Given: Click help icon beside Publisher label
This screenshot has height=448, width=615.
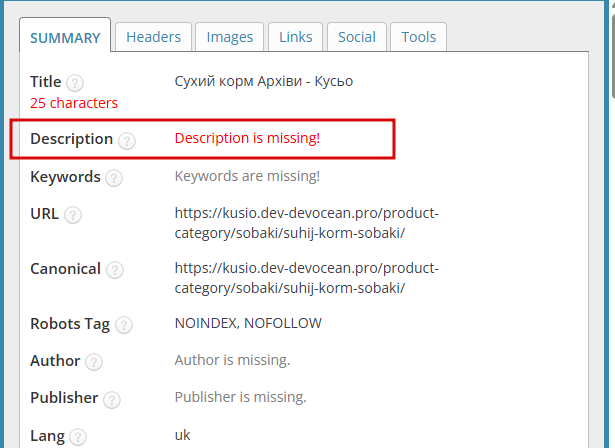Looking at the screenshot, I should point(112,399).
